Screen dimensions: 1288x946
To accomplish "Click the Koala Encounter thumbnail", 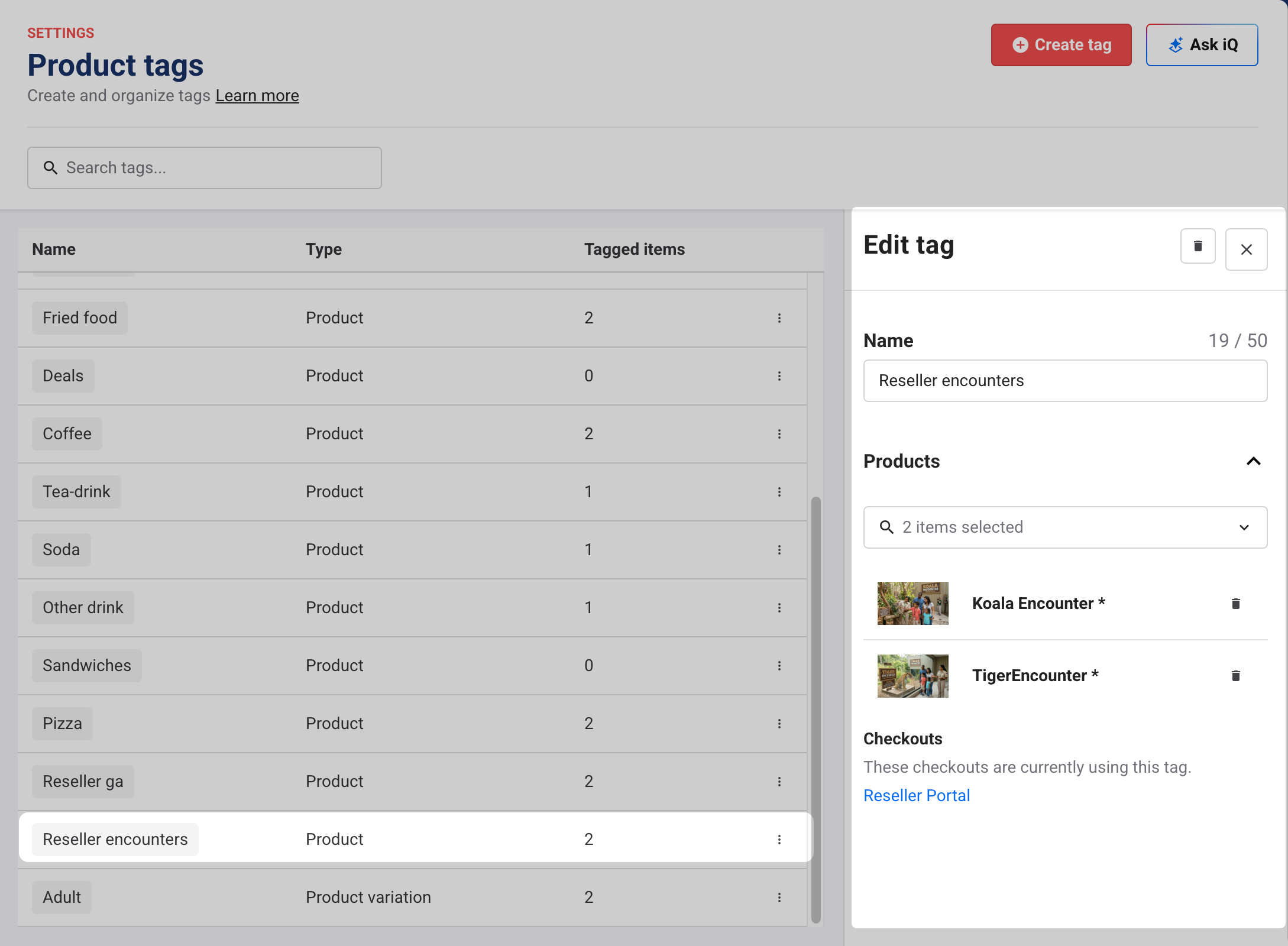I will pos(913,604).
